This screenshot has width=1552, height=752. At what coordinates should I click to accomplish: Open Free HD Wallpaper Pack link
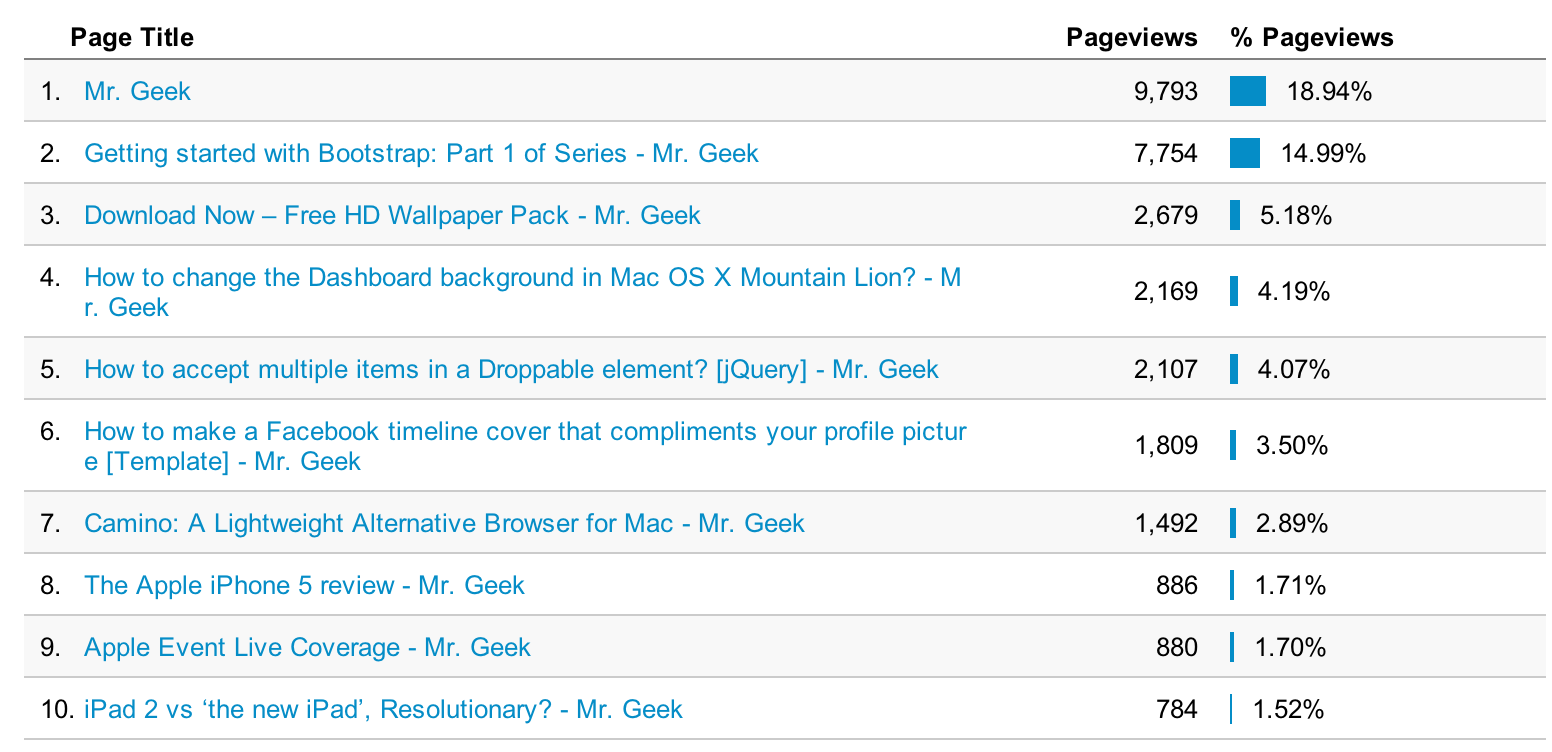[x=392, y=215]
